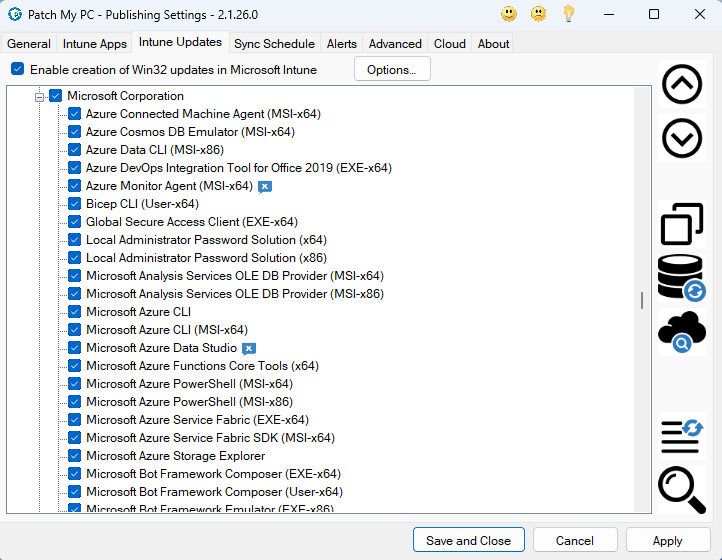Select Local Administrator Password Solution (x86) text
The width and height of the screenshot is (722, 560).
pyautogui.click(x=206, y=257)
